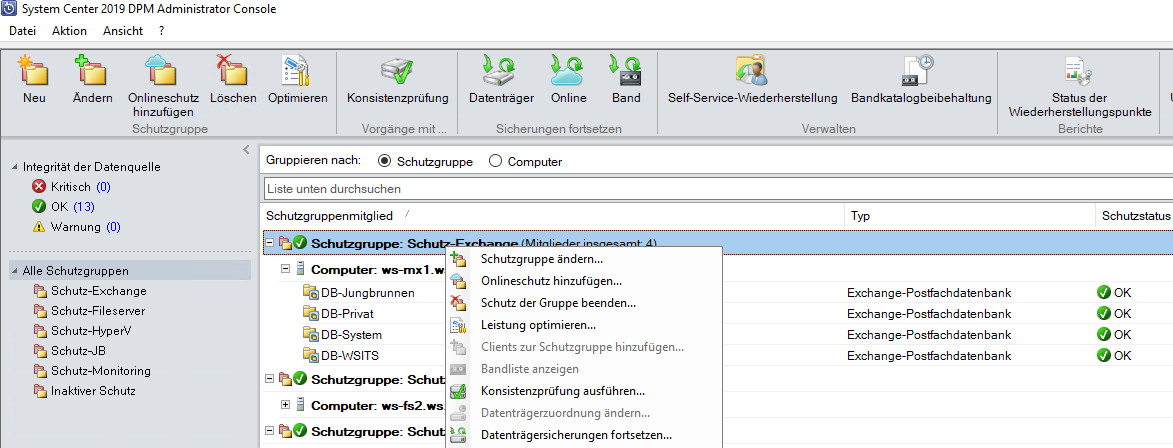Image resolution: width=1173 pixels, height=448 pixels.
Task: Select the Computer grouping radio button
Action: coord(495,161)
